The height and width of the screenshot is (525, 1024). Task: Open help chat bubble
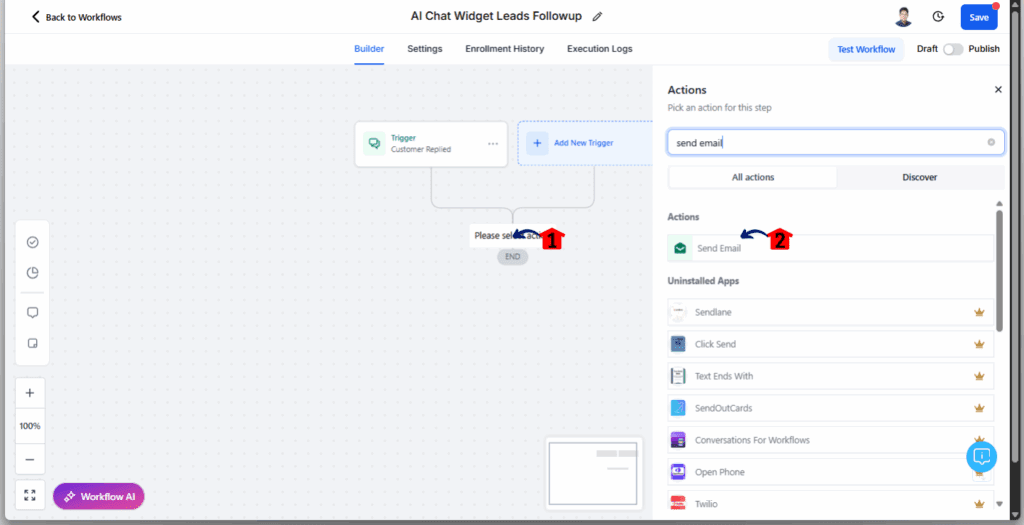pos(982,456)
